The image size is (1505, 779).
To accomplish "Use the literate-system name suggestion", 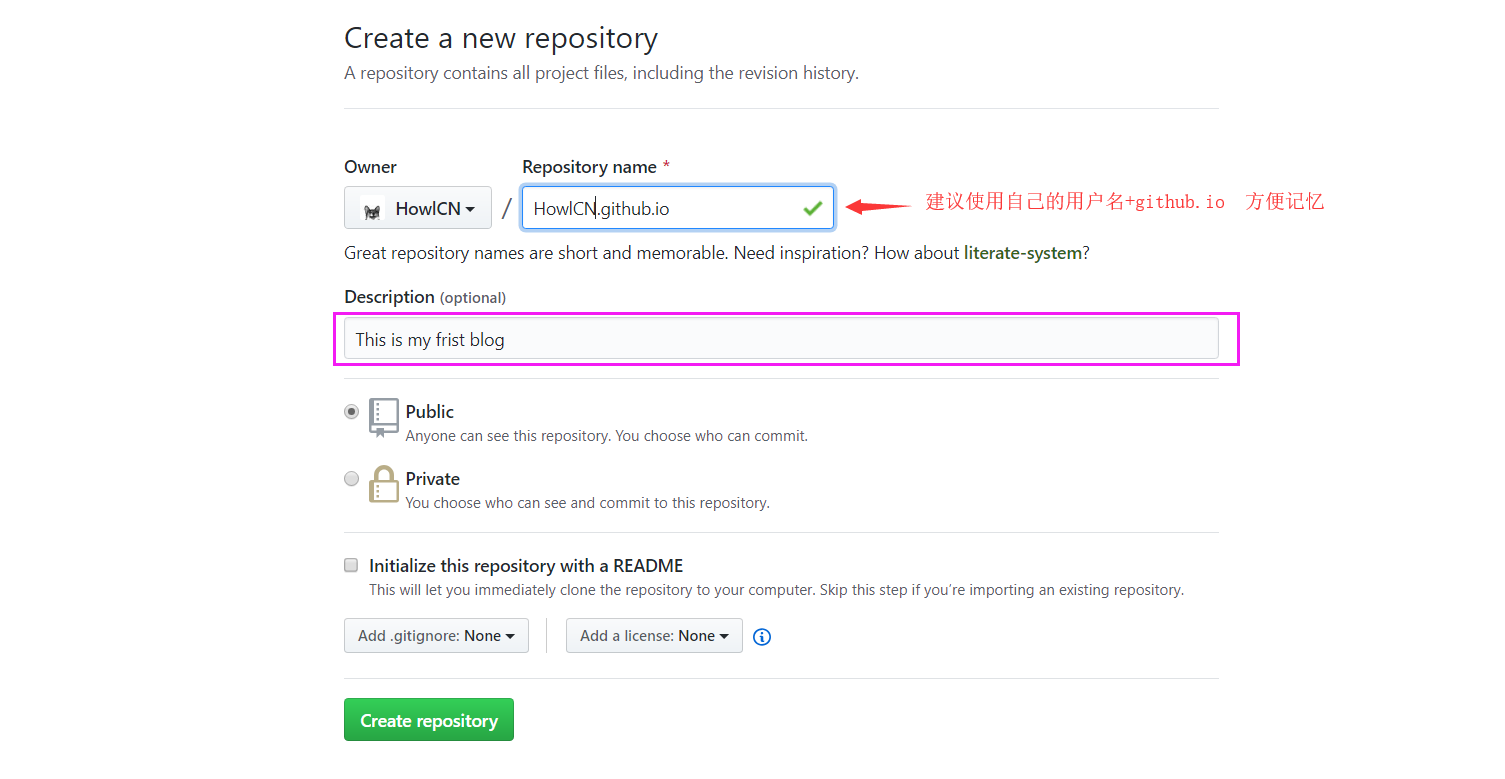I will [x=1023, y=253].
